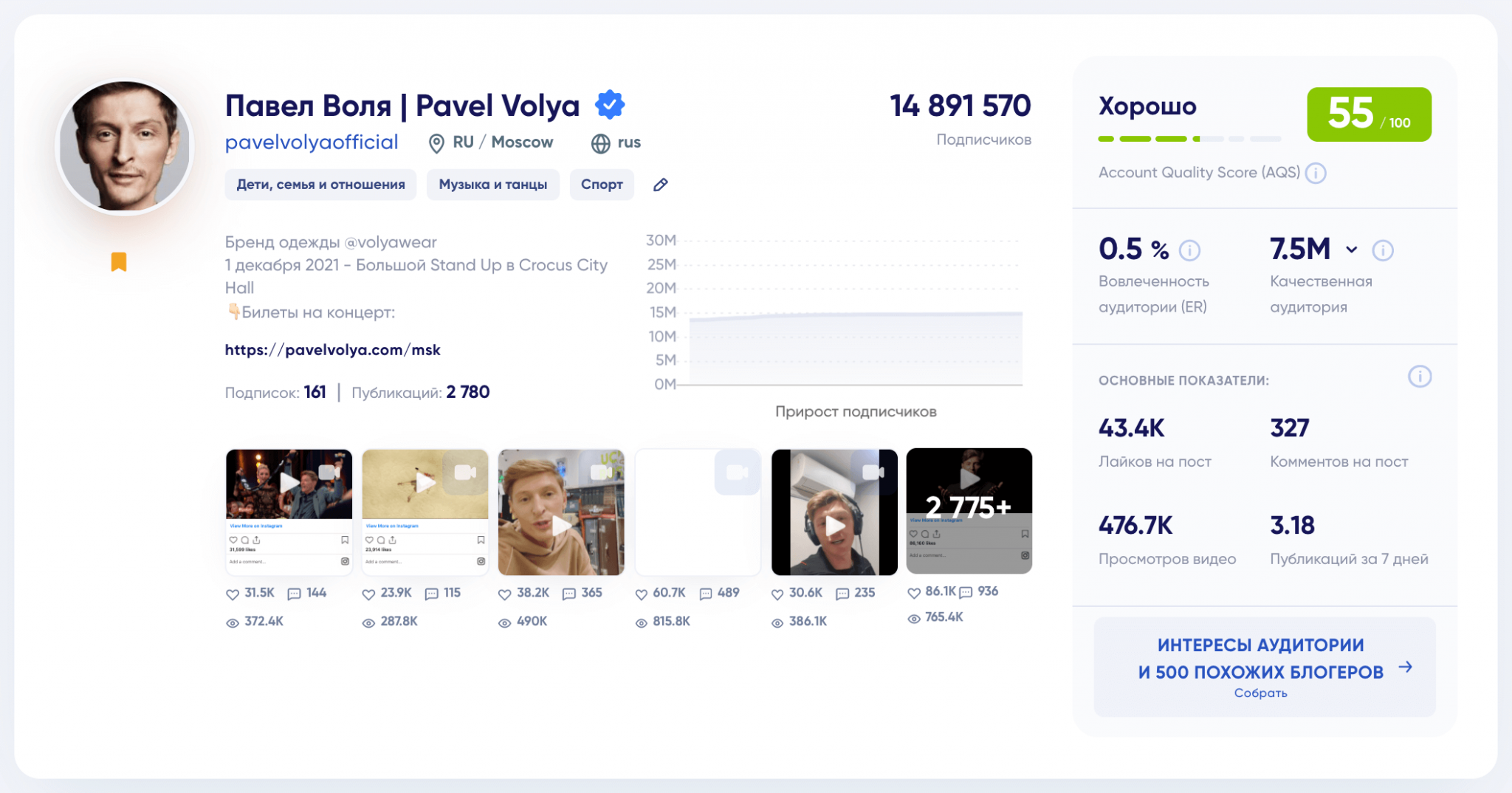Click the info icon next to Account Quality Score

click(1316, 173)
